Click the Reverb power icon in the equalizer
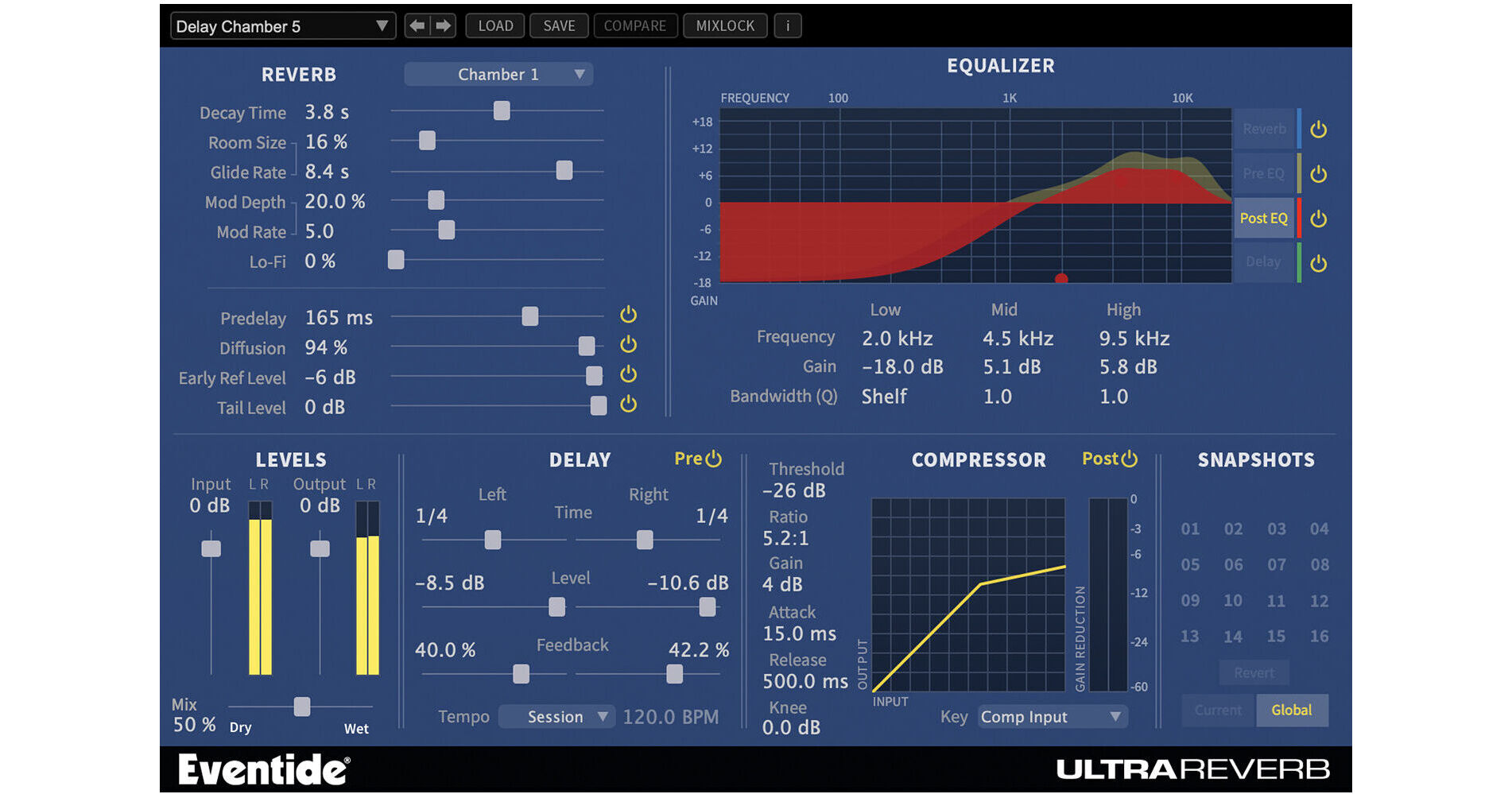1512x794 pixels. [1317, 129]
